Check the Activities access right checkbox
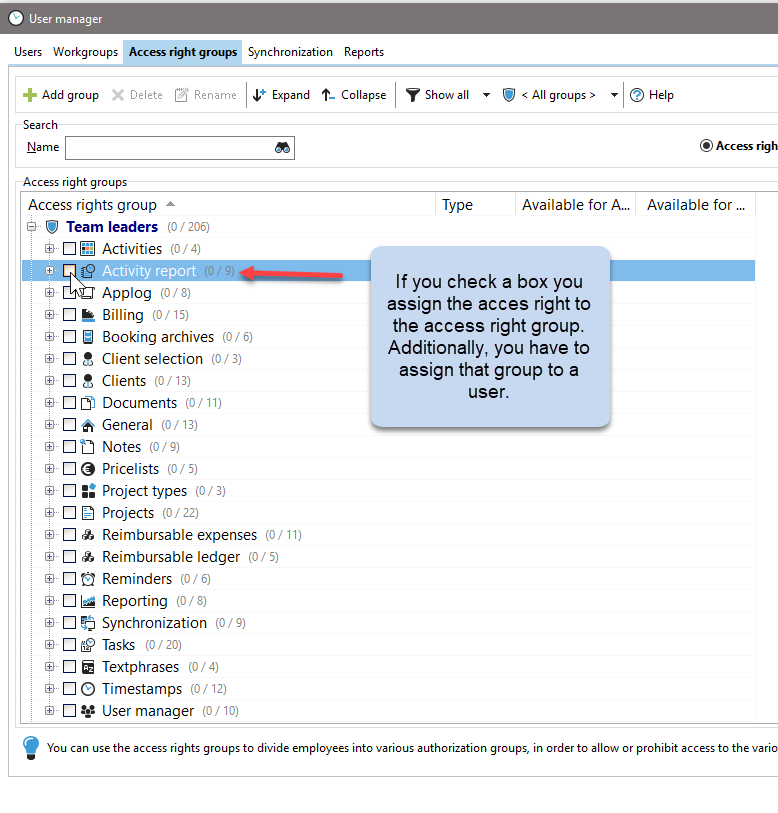 pos(69,249)
